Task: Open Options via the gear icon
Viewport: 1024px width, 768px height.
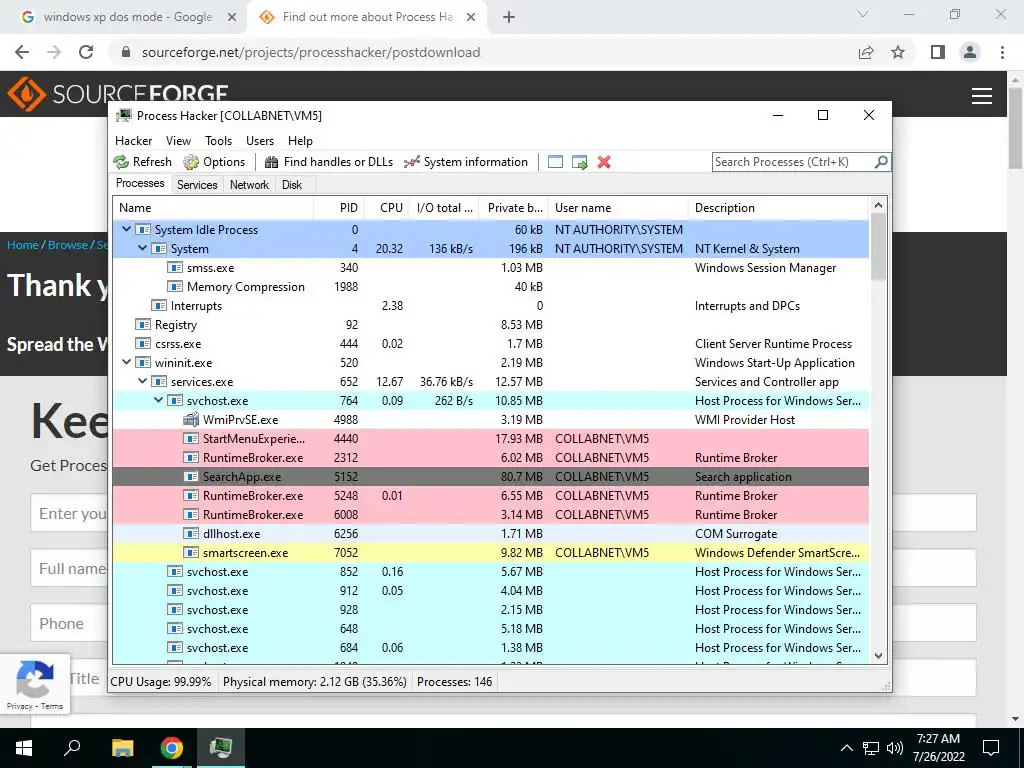Action: coord(191,162)
